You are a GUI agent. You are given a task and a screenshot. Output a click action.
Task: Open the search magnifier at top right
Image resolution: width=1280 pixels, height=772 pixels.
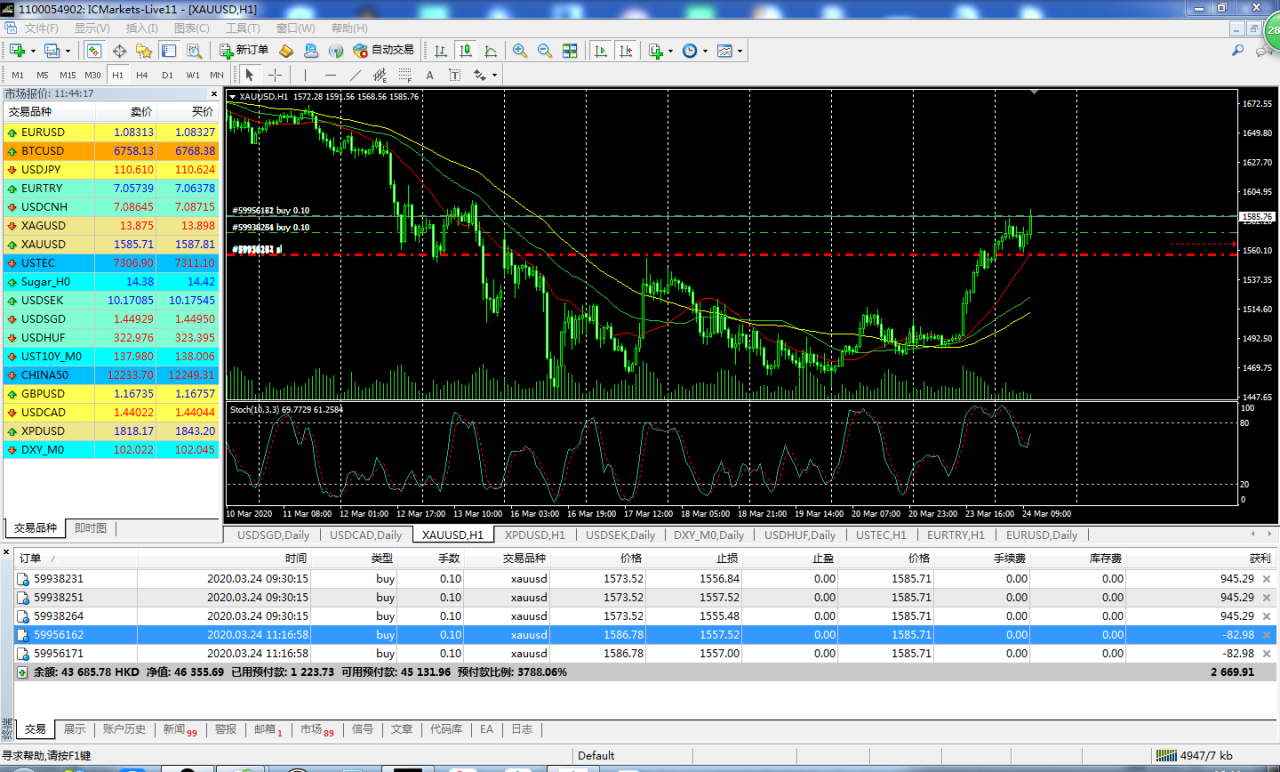pyautogui.click(x=1238, y=50)
